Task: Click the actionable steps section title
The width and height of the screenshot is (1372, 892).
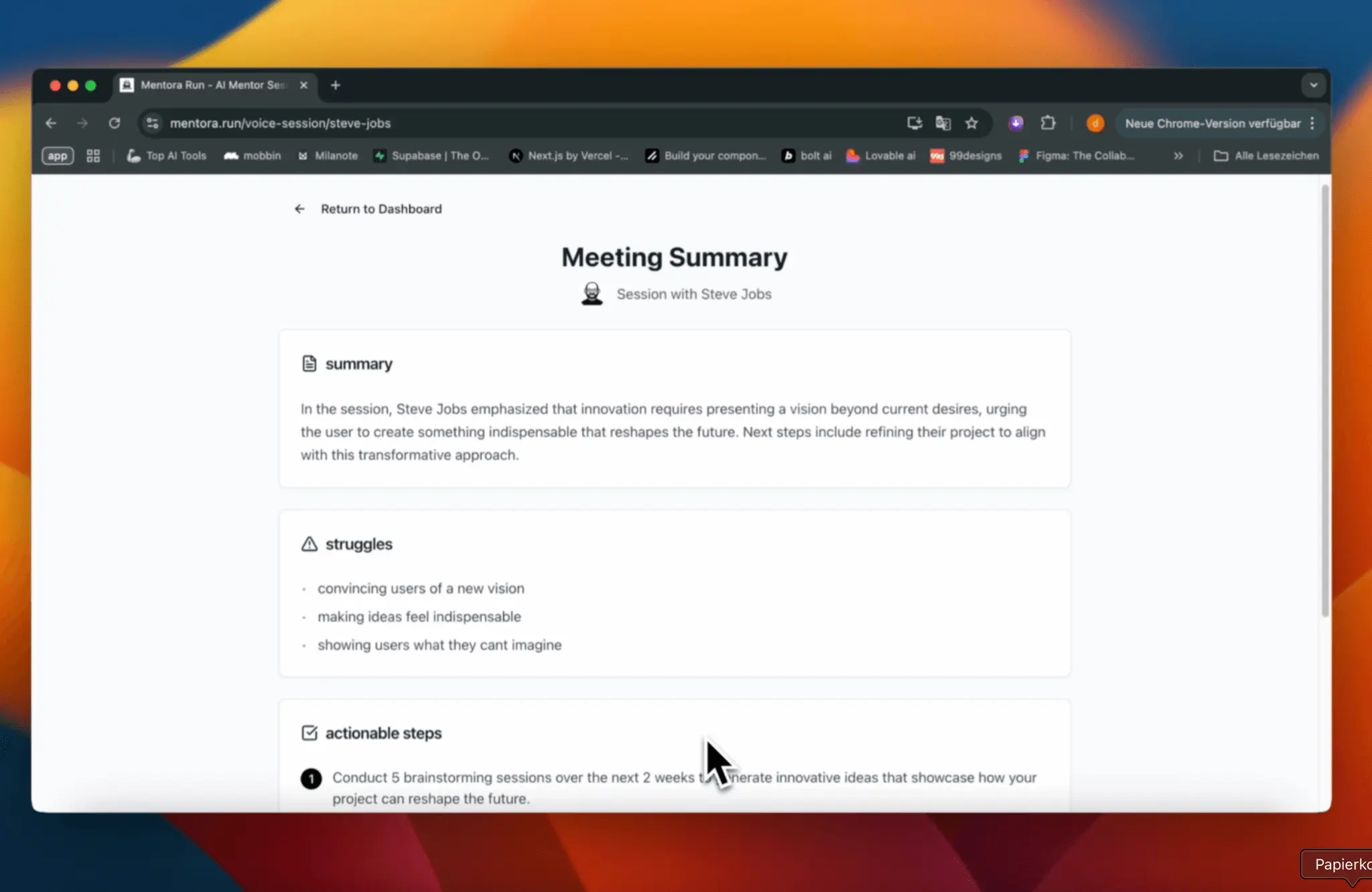Action: [x=383, y=733]
